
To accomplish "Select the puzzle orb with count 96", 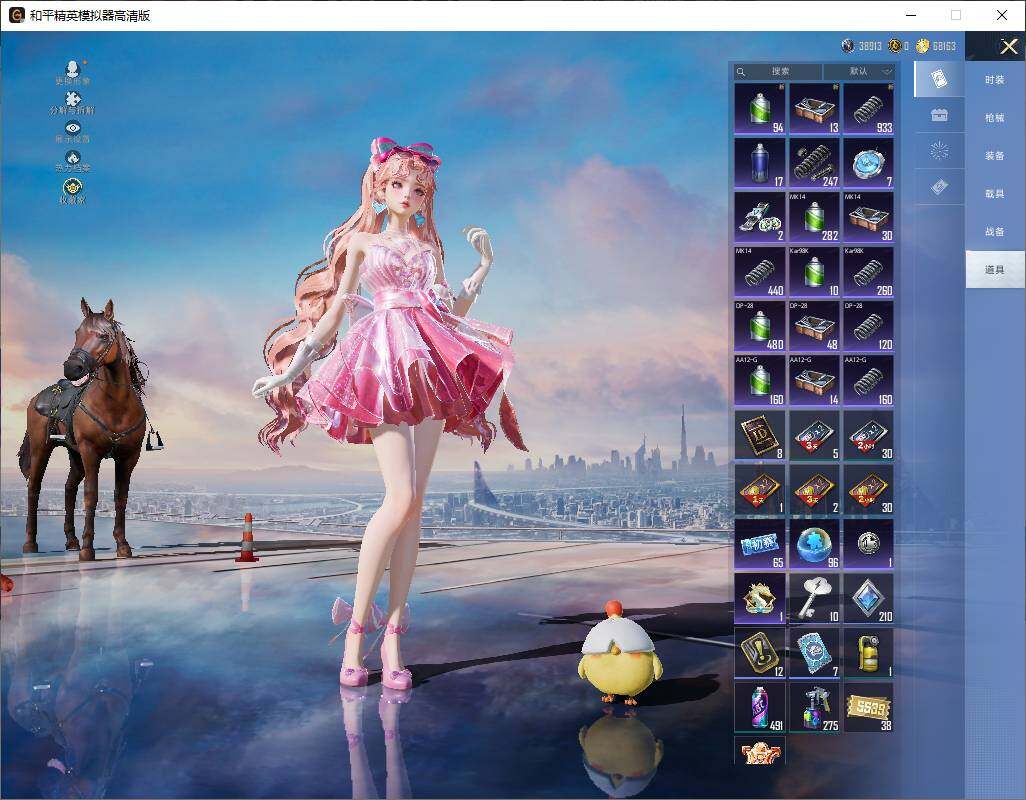I will click(814, 544).
